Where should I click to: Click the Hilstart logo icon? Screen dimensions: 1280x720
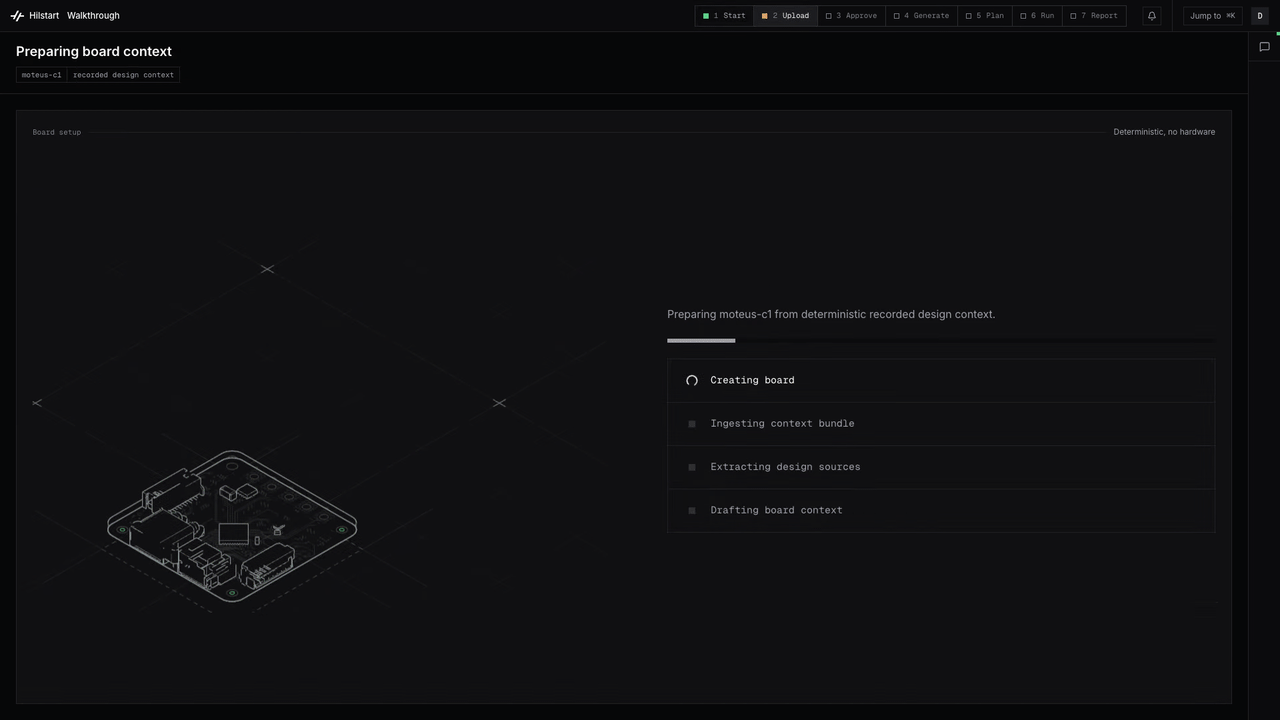pos(17,16)
